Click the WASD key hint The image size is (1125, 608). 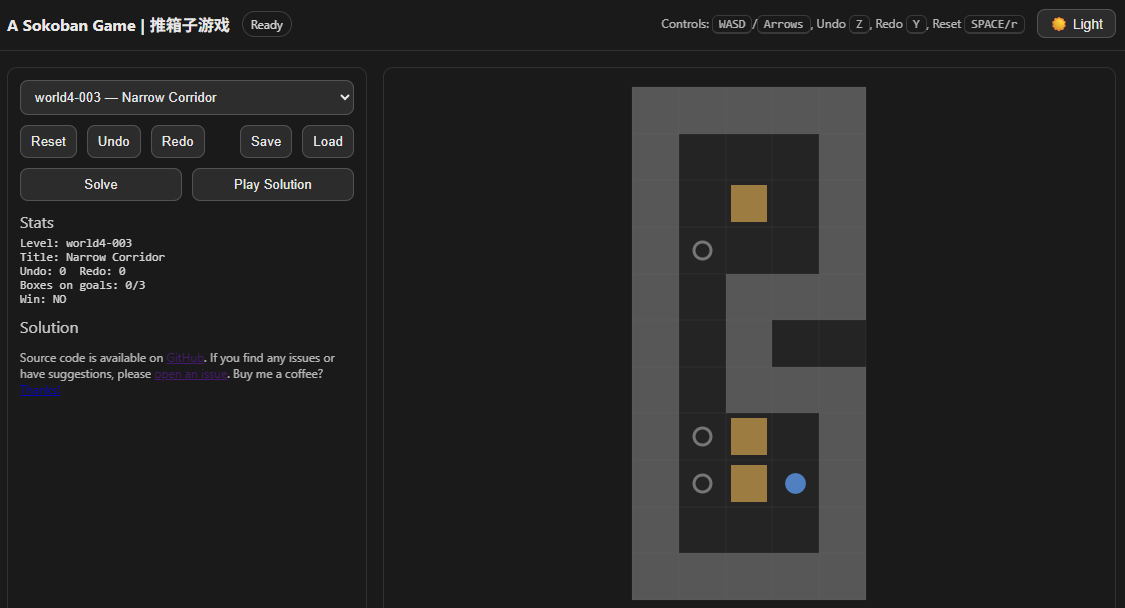[732, 24]
